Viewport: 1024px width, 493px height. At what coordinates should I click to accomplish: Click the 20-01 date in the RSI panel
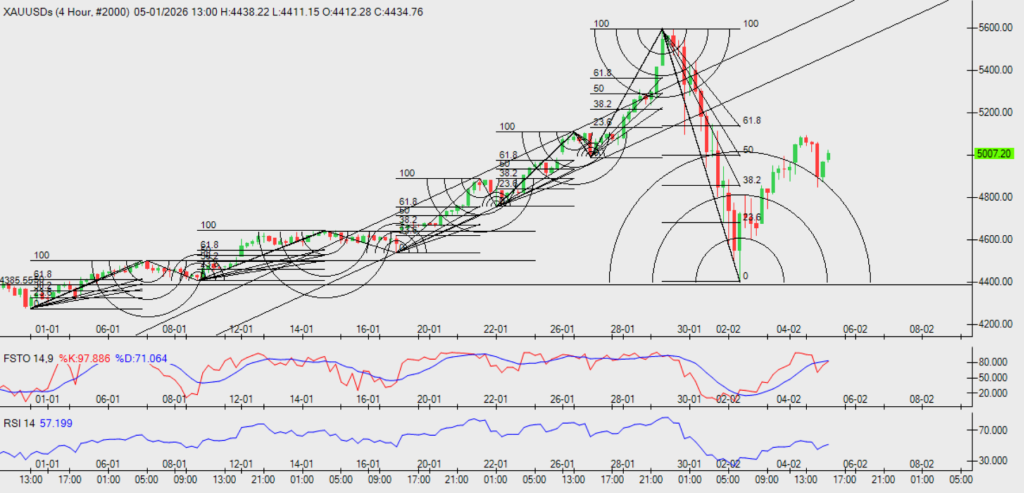coord(430,465)
